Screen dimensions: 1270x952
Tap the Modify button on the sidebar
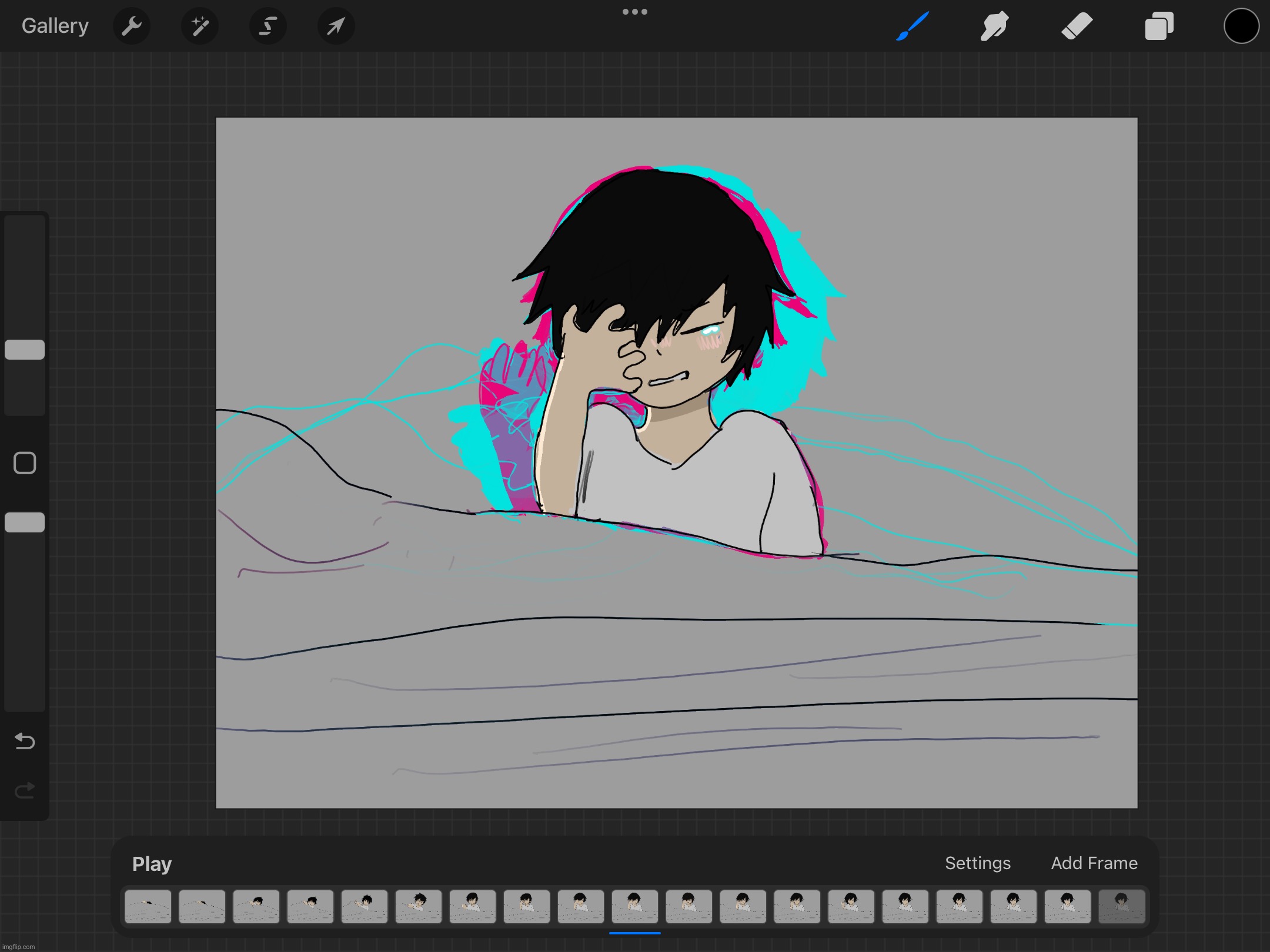(x=24, y=463)
